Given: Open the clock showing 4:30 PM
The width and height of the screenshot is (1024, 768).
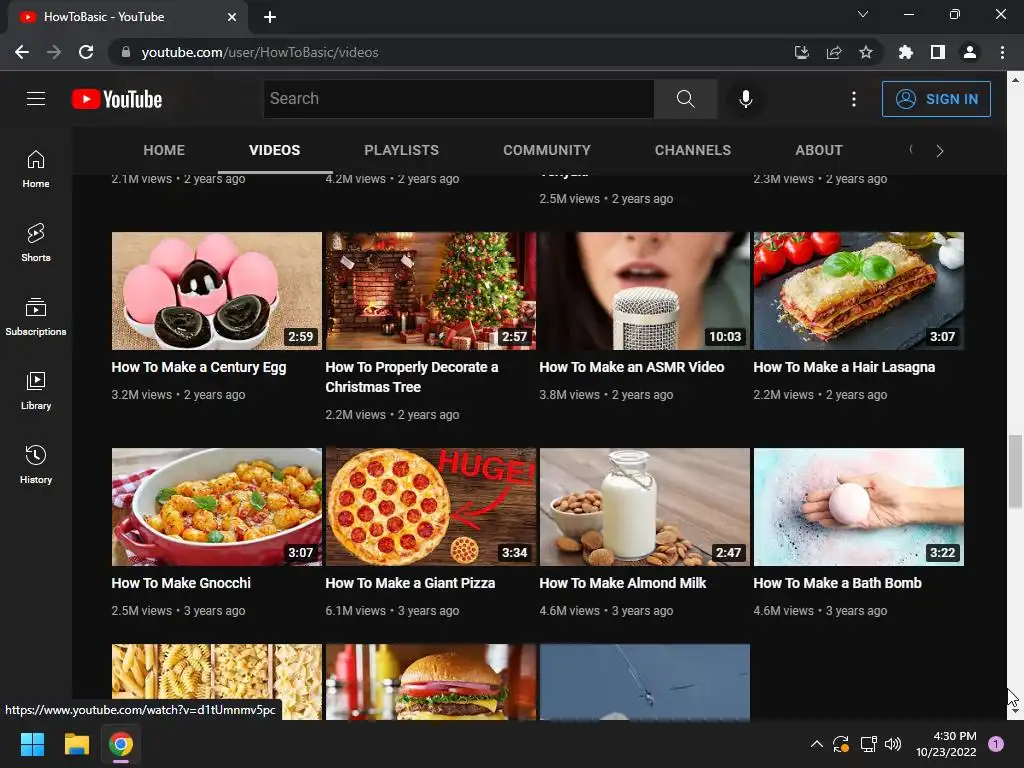Looking at the screenshot, I should 946,744.
